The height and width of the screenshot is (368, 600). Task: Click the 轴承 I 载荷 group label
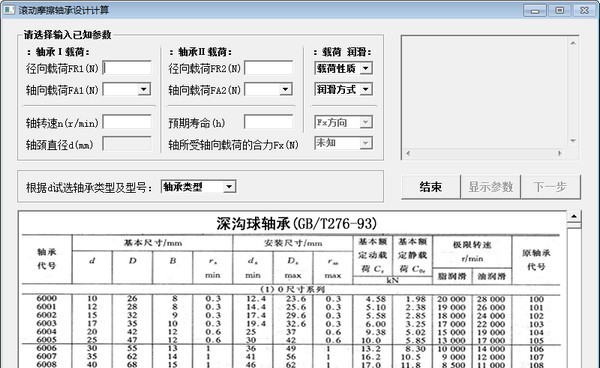click(x=58, y=52)
